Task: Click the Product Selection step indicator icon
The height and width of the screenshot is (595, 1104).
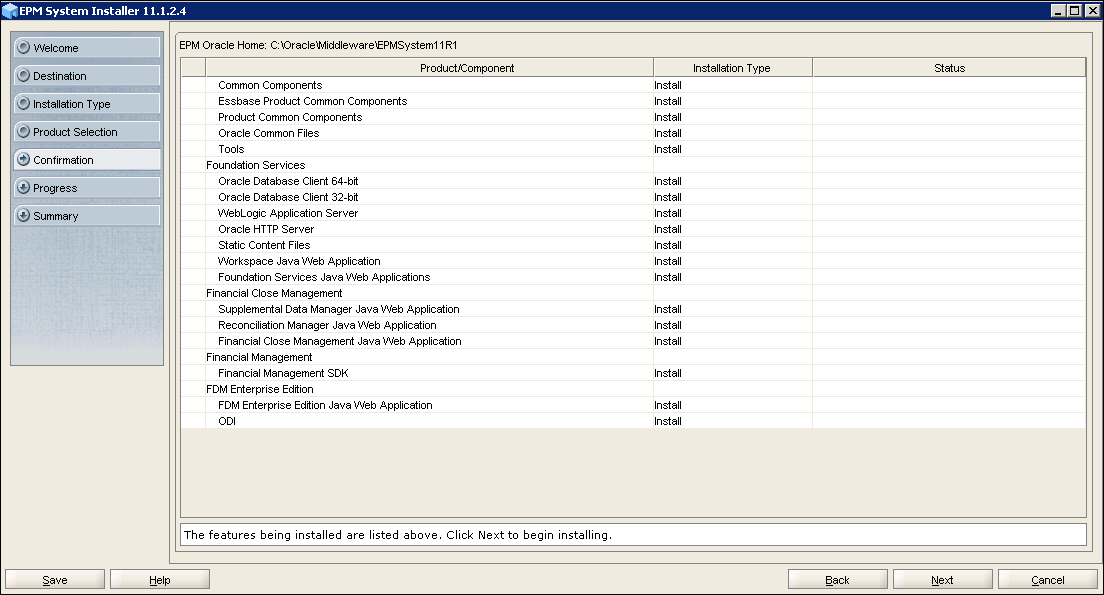Action: pos(25,131)
